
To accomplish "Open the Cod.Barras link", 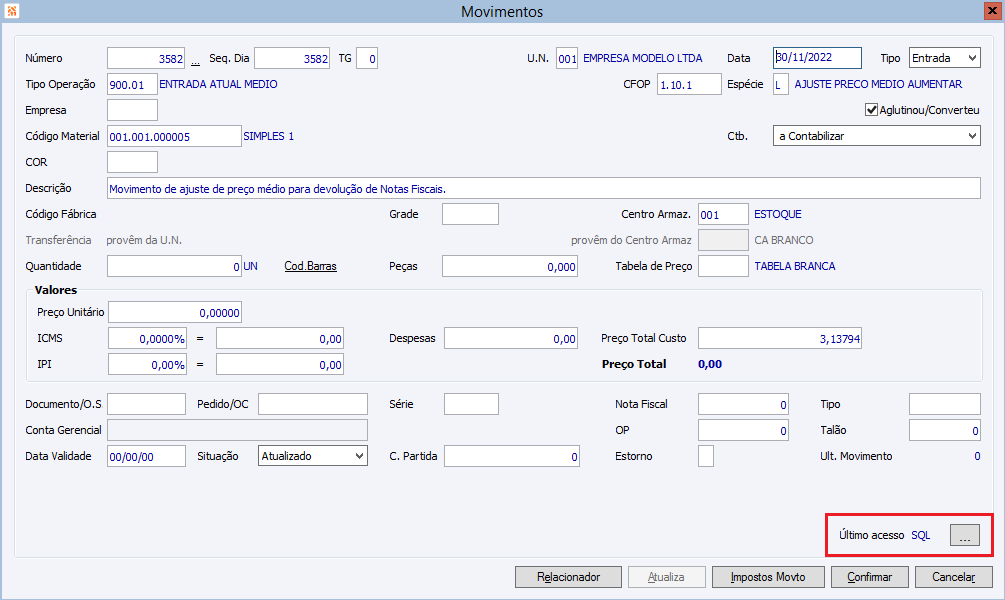I will [310, 266].
